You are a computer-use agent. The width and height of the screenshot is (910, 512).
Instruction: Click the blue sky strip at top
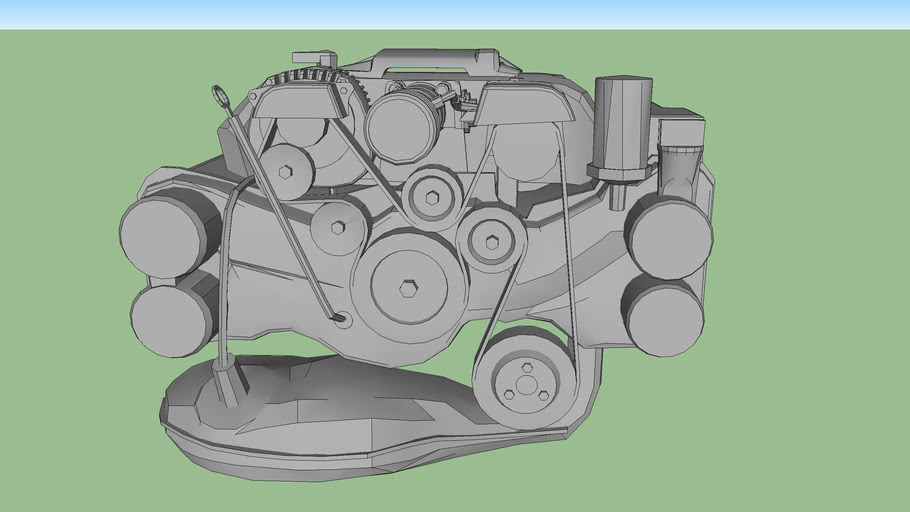455,14
